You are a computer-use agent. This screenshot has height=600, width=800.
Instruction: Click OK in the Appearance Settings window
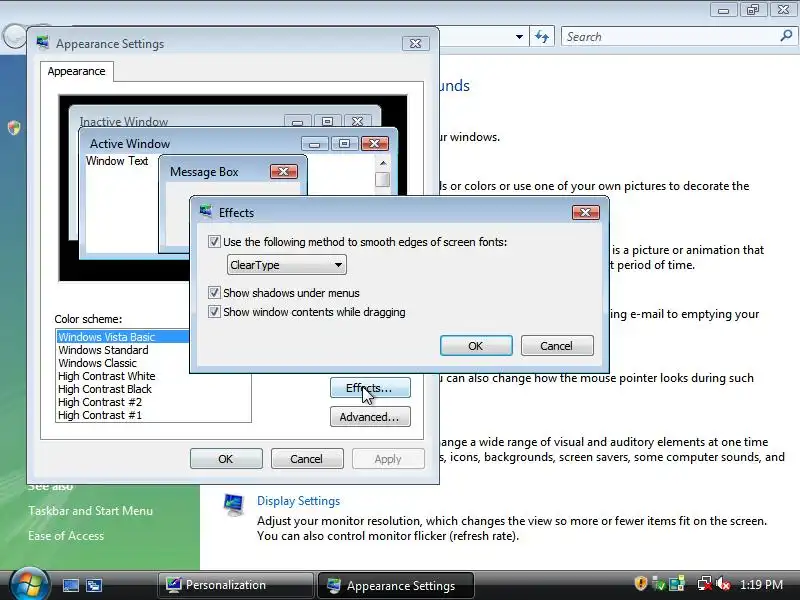click(226, 459)
